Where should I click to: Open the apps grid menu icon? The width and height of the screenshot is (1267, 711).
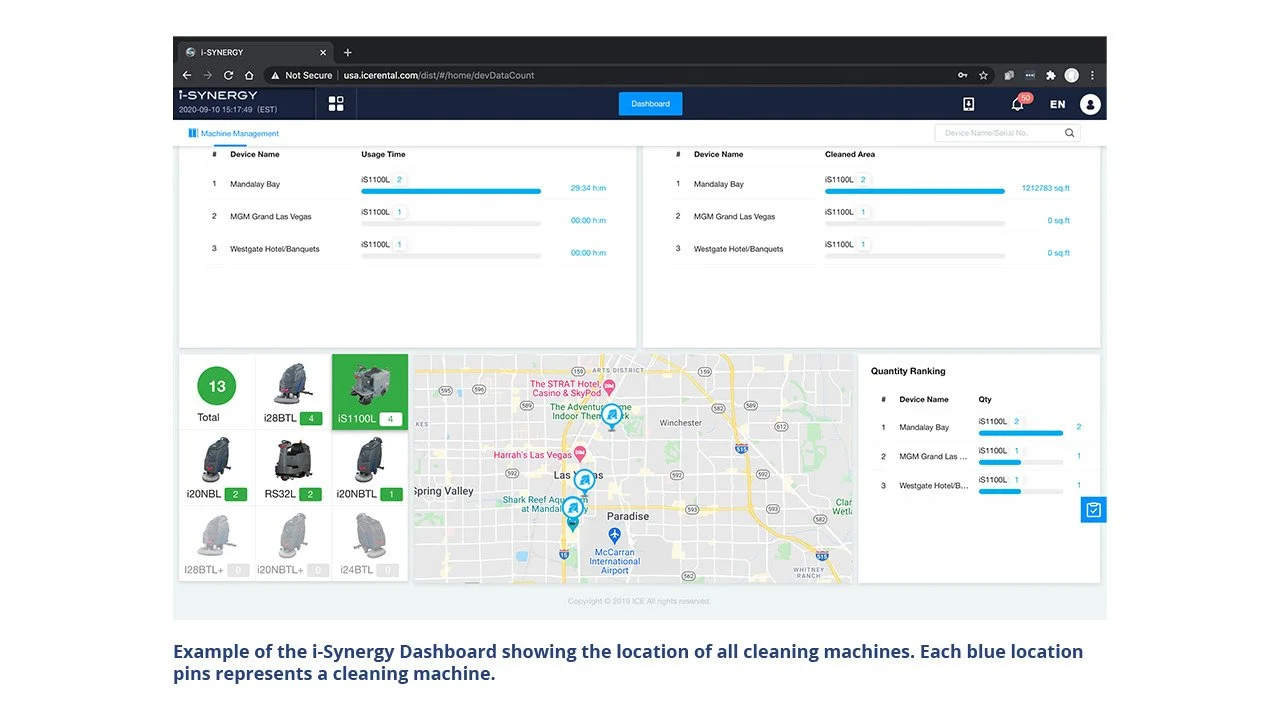tap(336, 104)
